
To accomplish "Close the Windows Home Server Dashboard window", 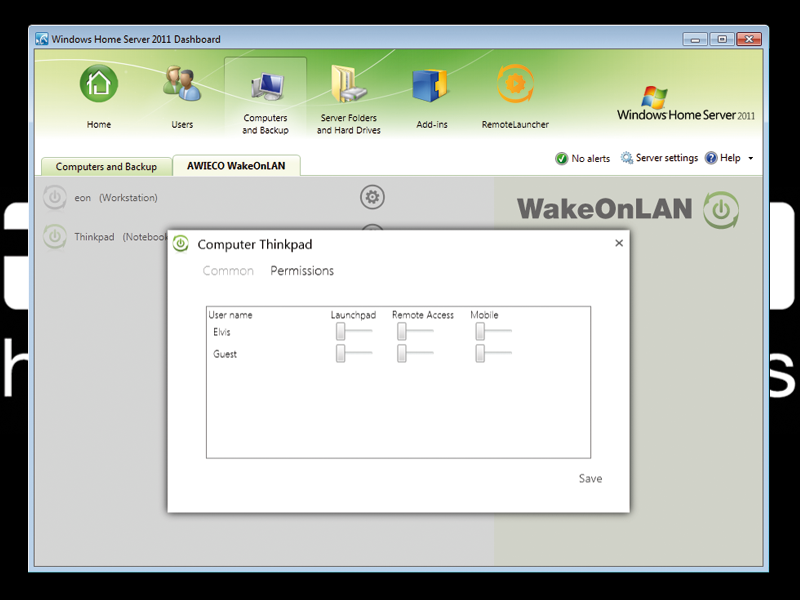I will [749, 39].
